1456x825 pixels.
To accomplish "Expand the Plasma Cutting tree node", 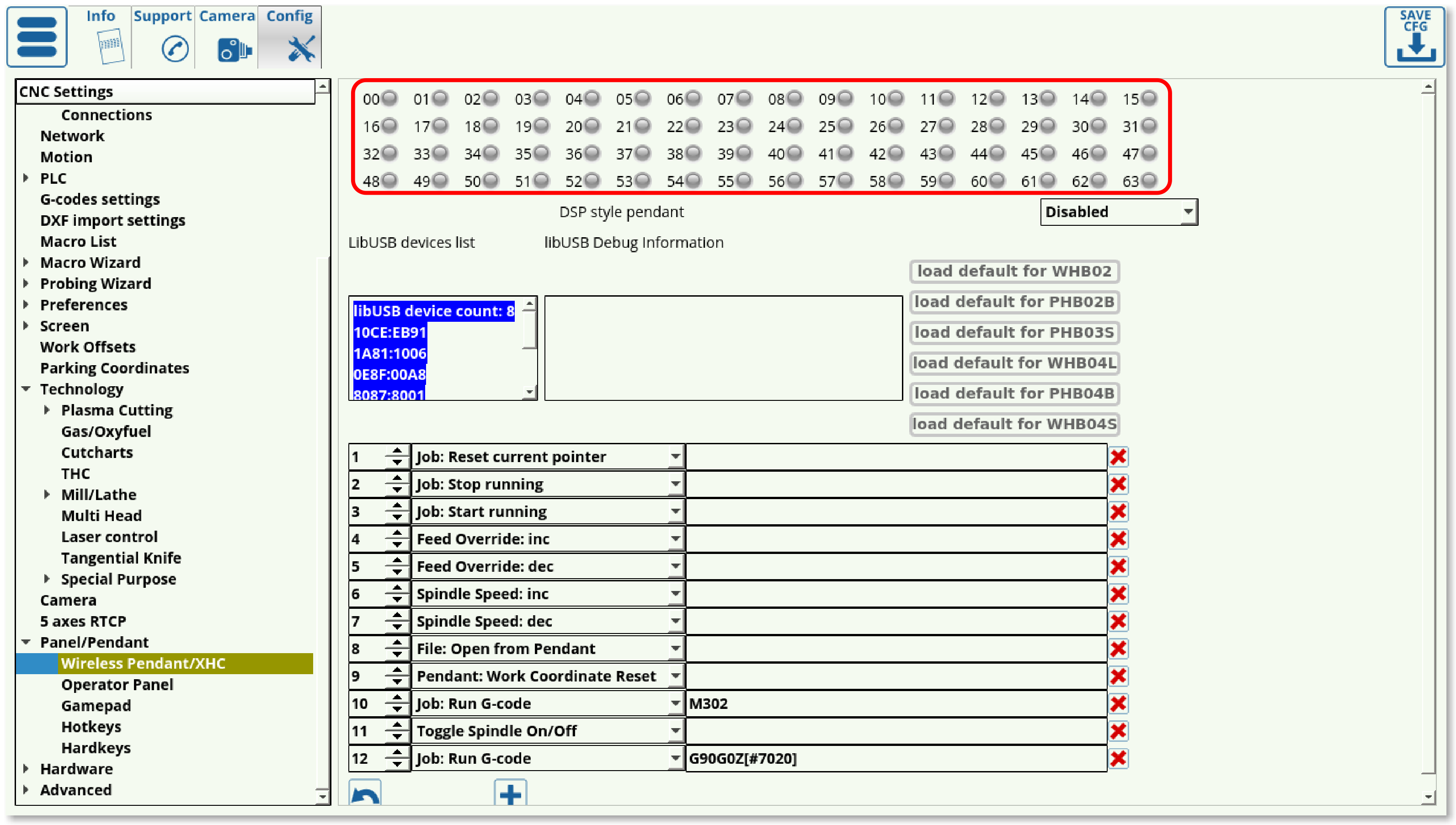I will coord(47,410).
